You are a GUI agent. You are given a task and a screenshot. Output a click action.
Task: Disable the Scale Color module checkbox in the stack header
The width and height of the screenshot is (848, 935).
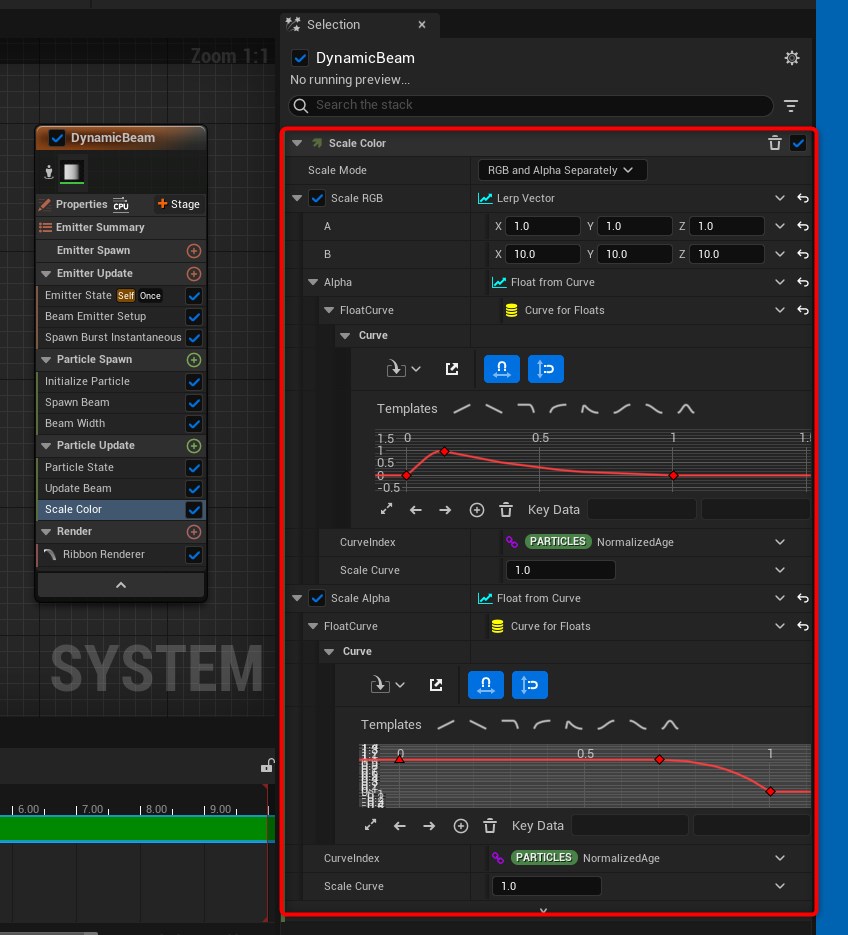(x=798, y=143)
